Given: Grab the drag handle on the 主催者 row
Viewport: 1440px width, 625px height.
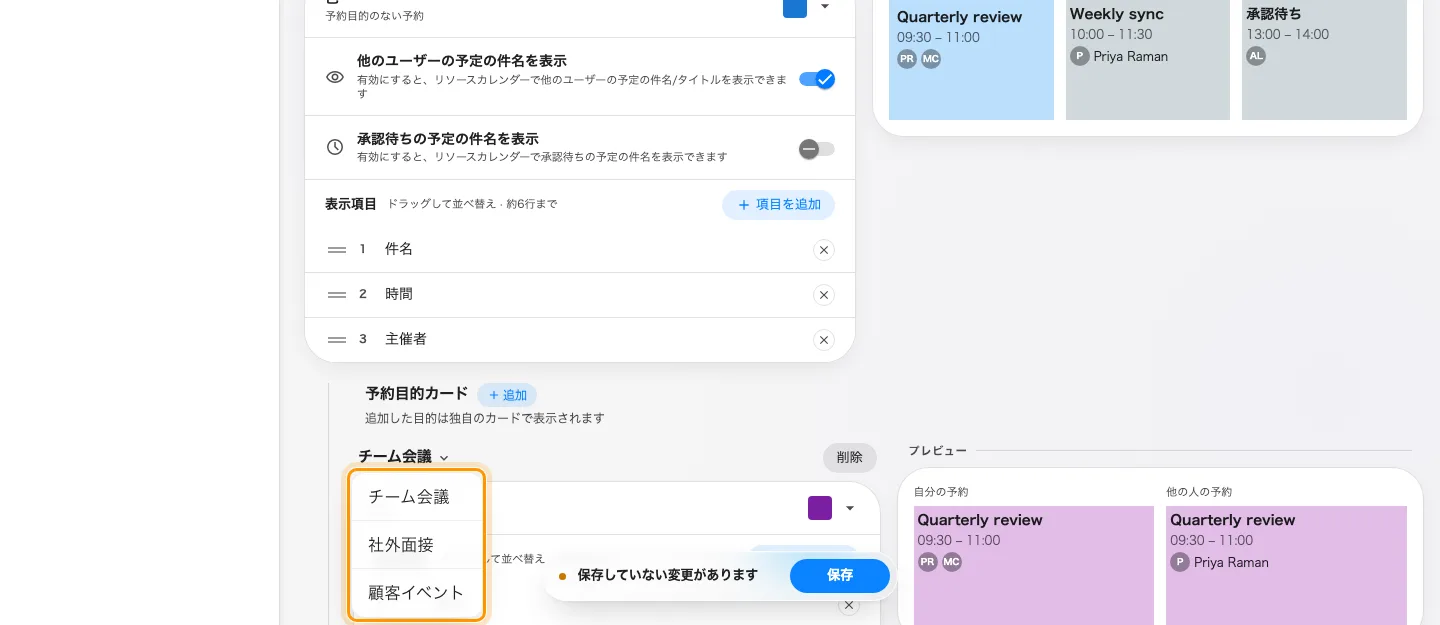Looking at the screenshot, I should tap(337, 339).
